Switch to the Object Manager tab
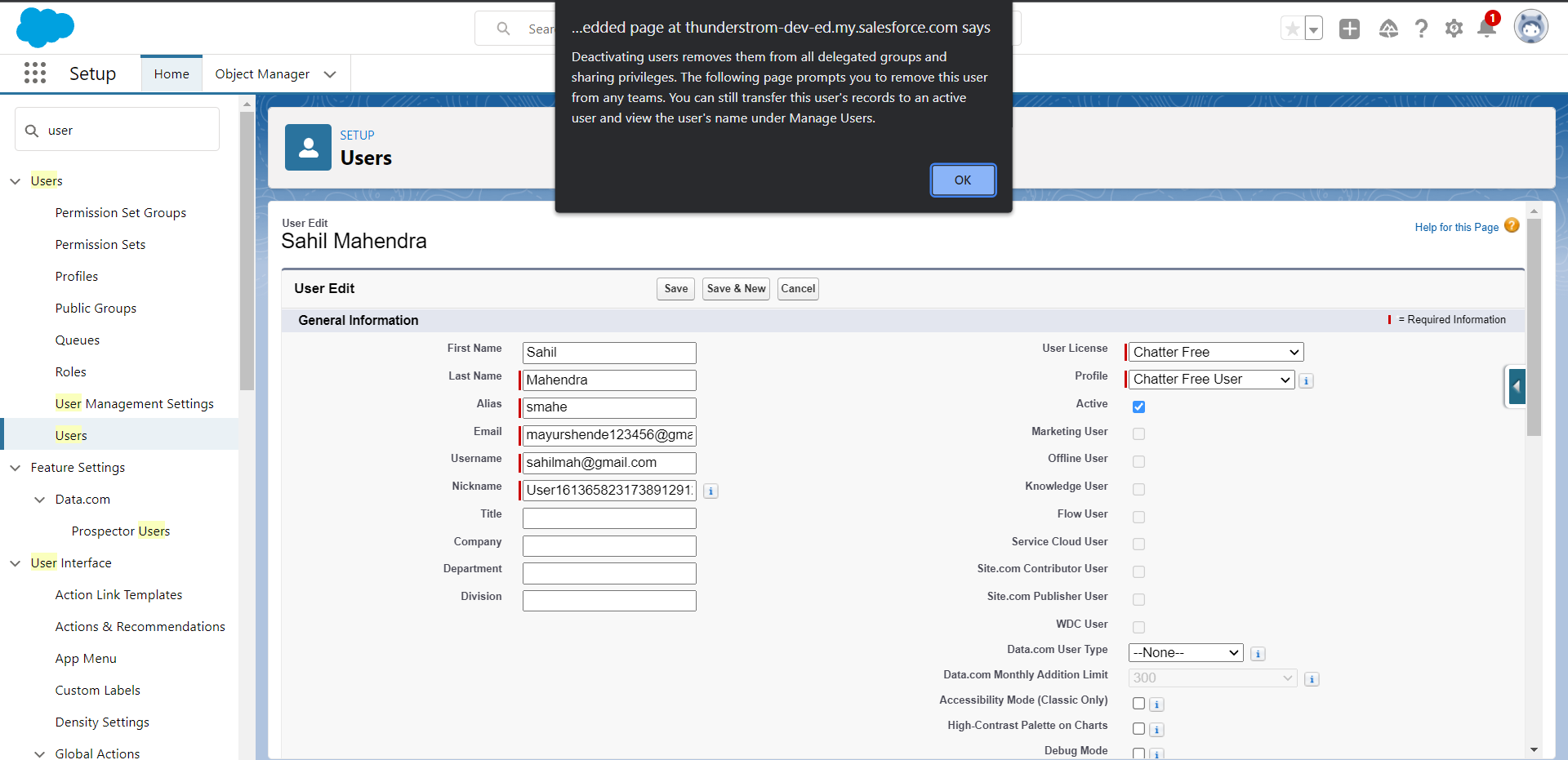Viewport: 1568px width, 760px height. [x=262, y=74]
